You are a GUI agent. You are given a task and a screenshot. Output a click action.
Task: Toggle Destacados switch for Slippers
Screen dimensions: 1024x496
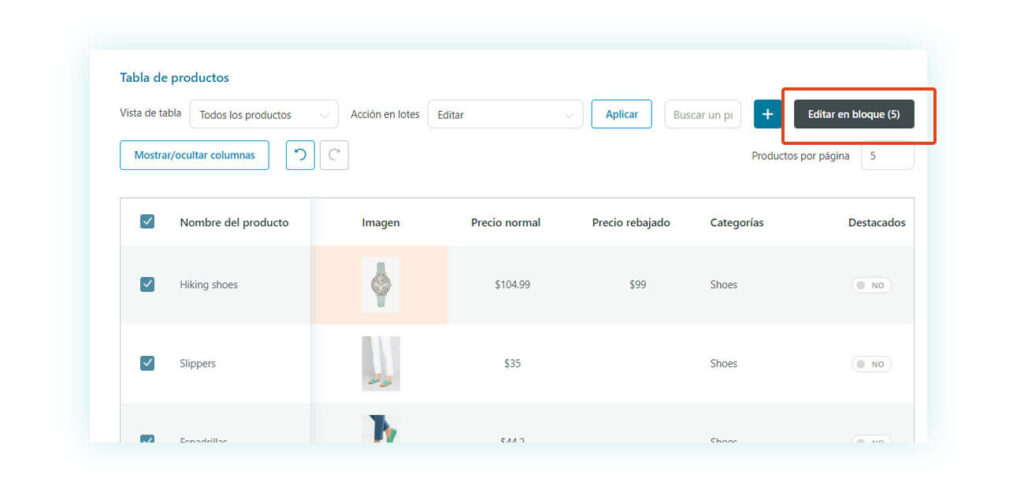871,364
